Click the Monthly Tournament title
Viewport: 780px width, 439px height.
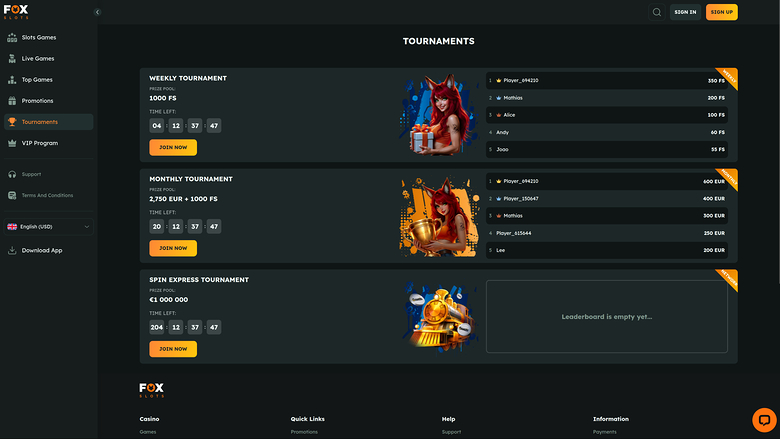[191, 179]
